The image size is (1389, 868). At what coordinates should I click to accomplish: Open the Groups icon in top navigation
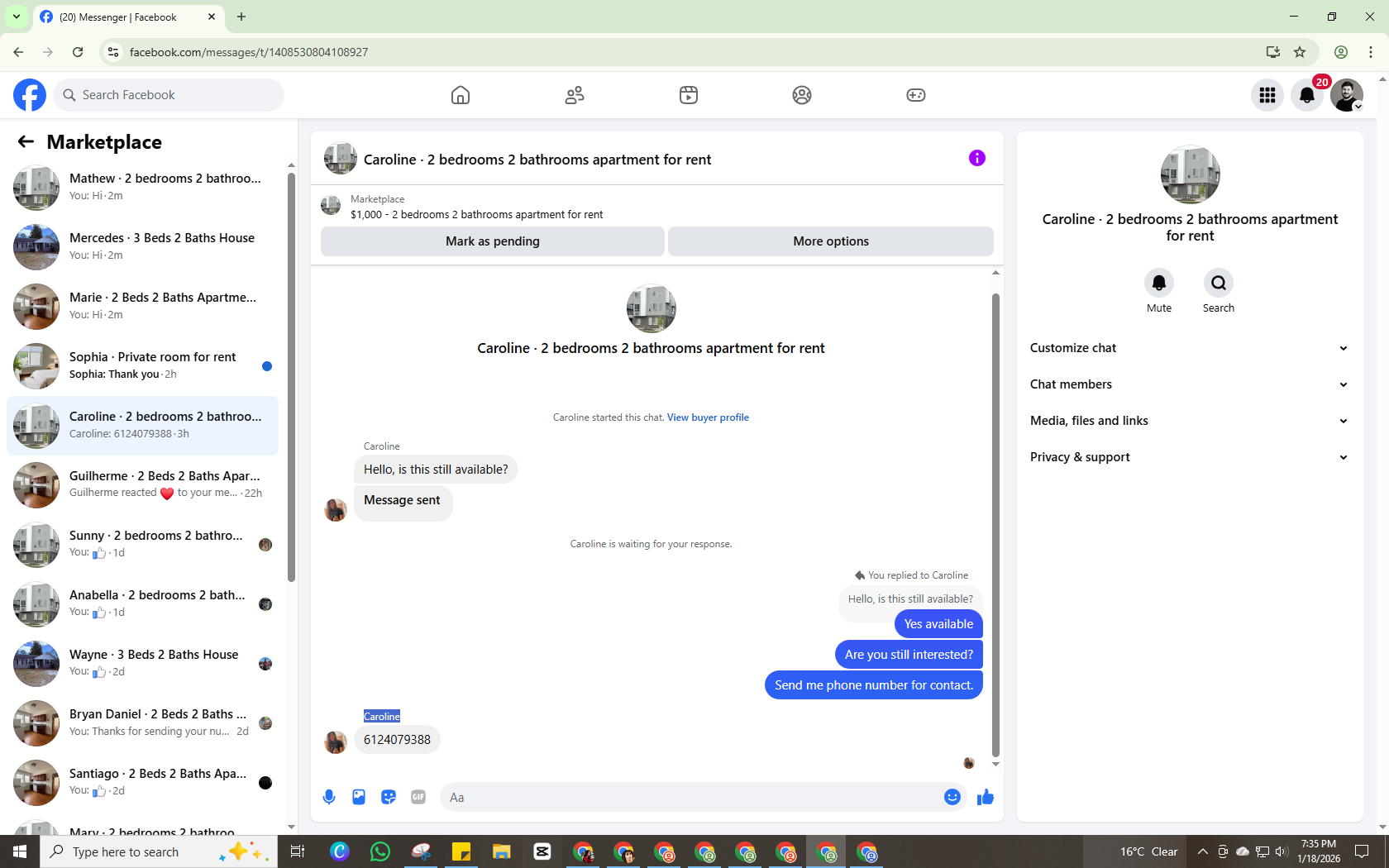(802, 95)
